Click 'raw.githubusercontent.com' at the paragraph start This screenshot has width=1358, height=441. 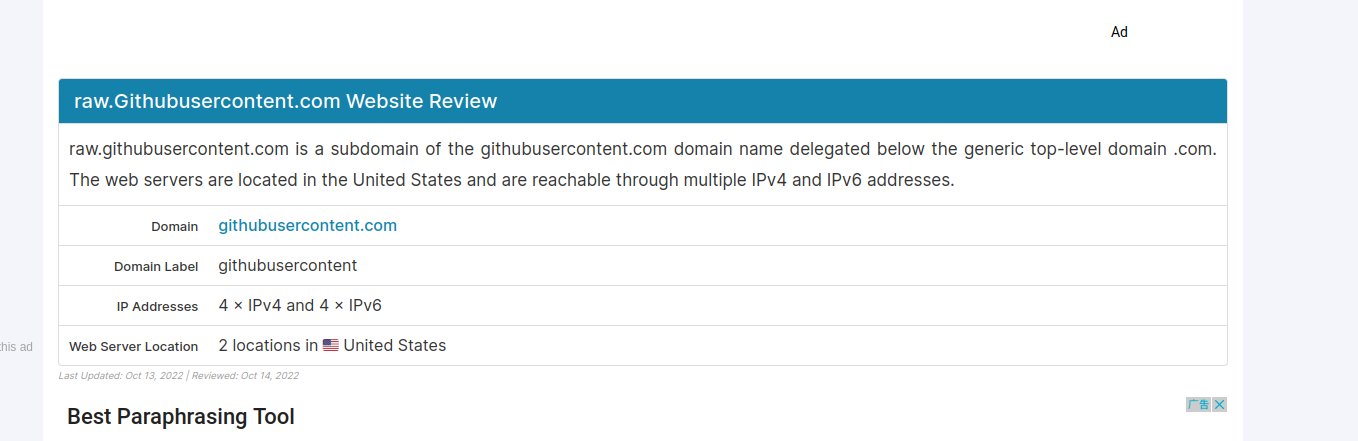[178, 150]
